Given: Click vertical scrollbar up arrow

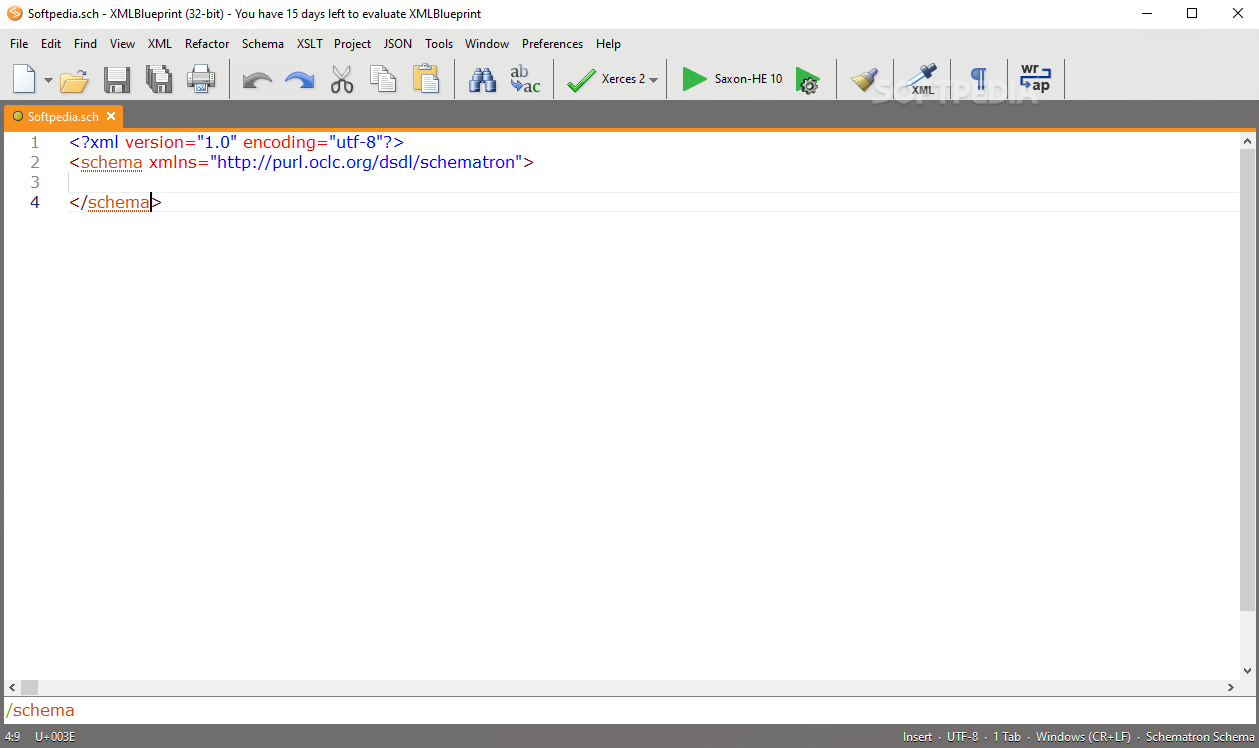Looking at the screenshot, I should tap(1247, 141).
